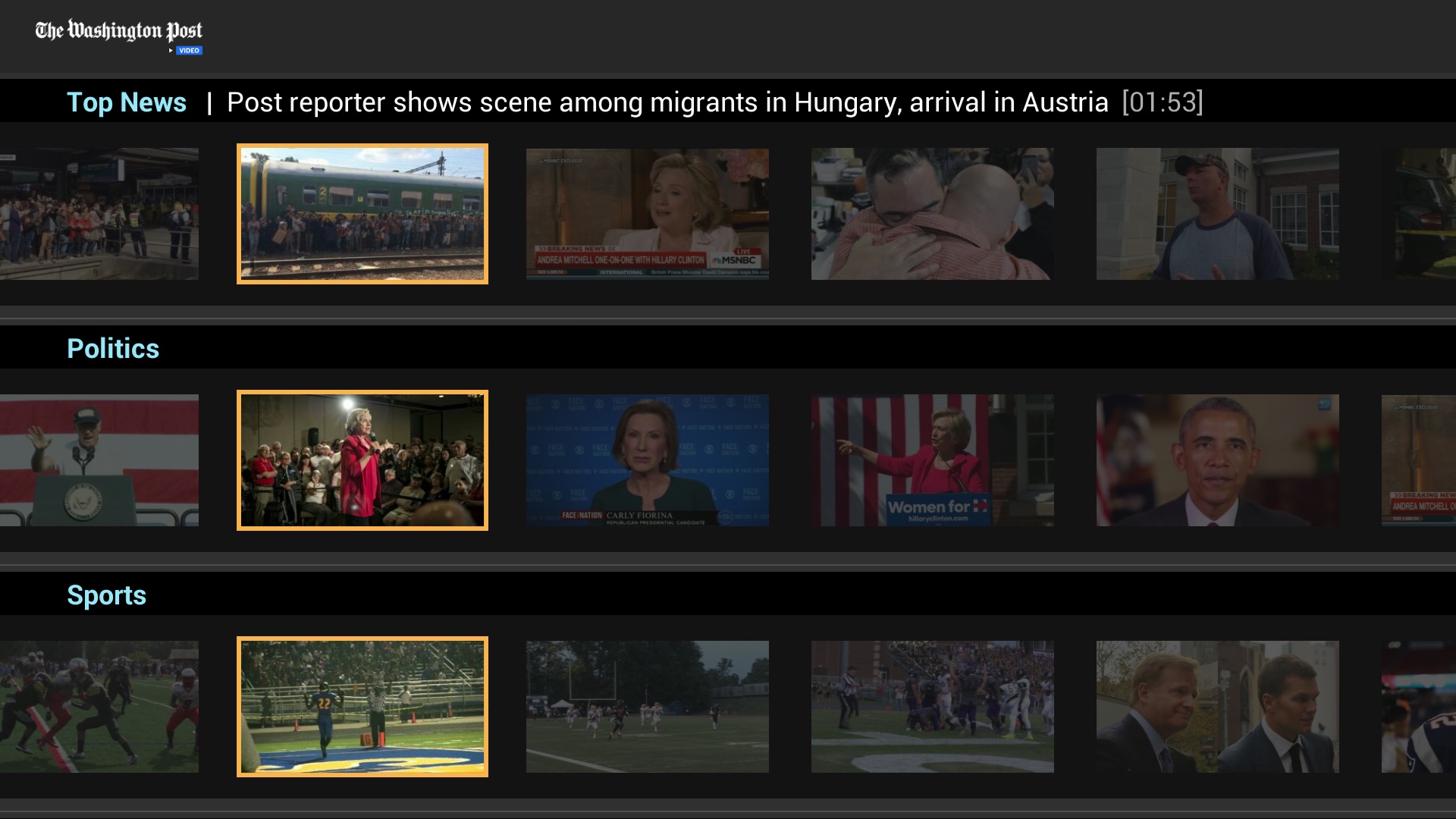This screenshot has height=819, width=1456.
Task: Open the MSNBC Hillary Clinton interview thumbnail
Action: (647, 214)
